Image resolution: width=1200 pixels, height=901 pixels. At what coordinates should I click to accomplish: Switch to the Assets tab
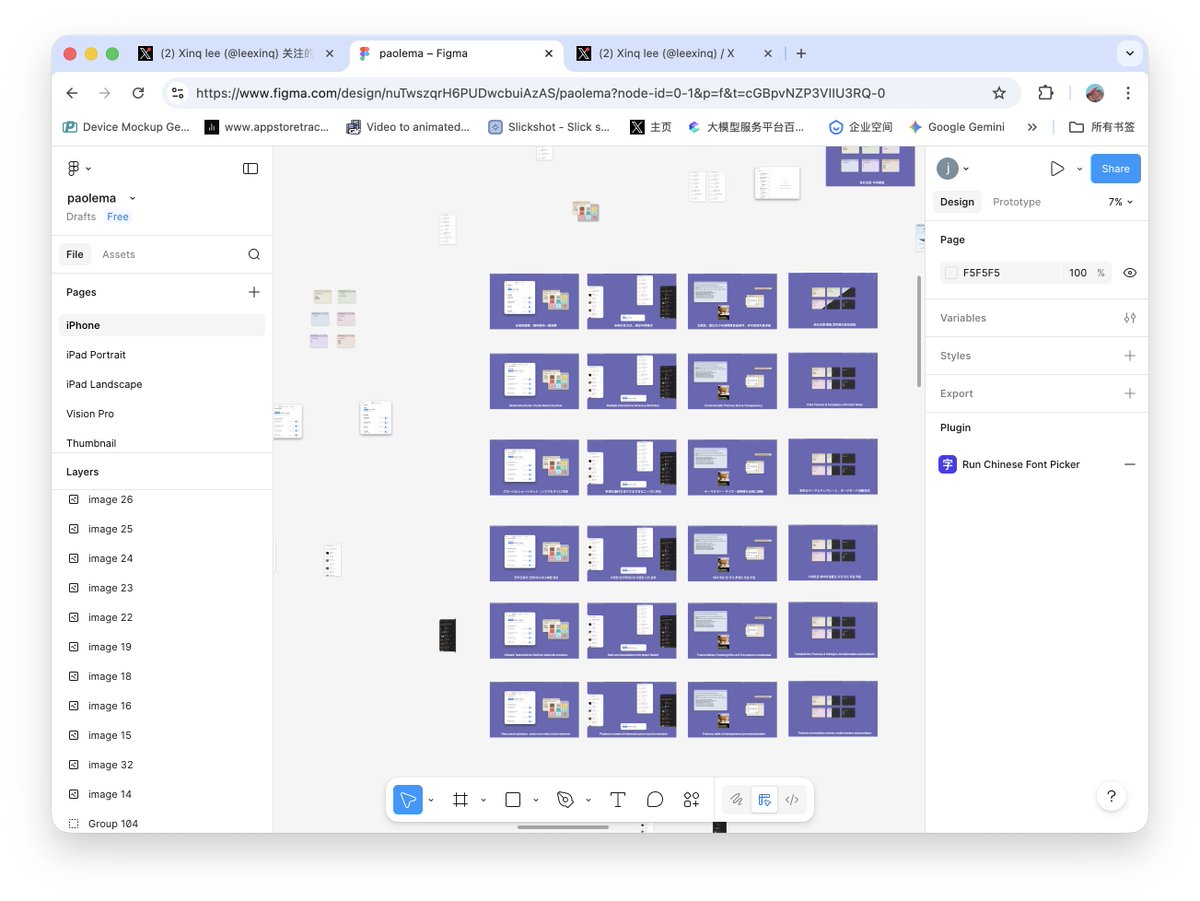point(118,254)
